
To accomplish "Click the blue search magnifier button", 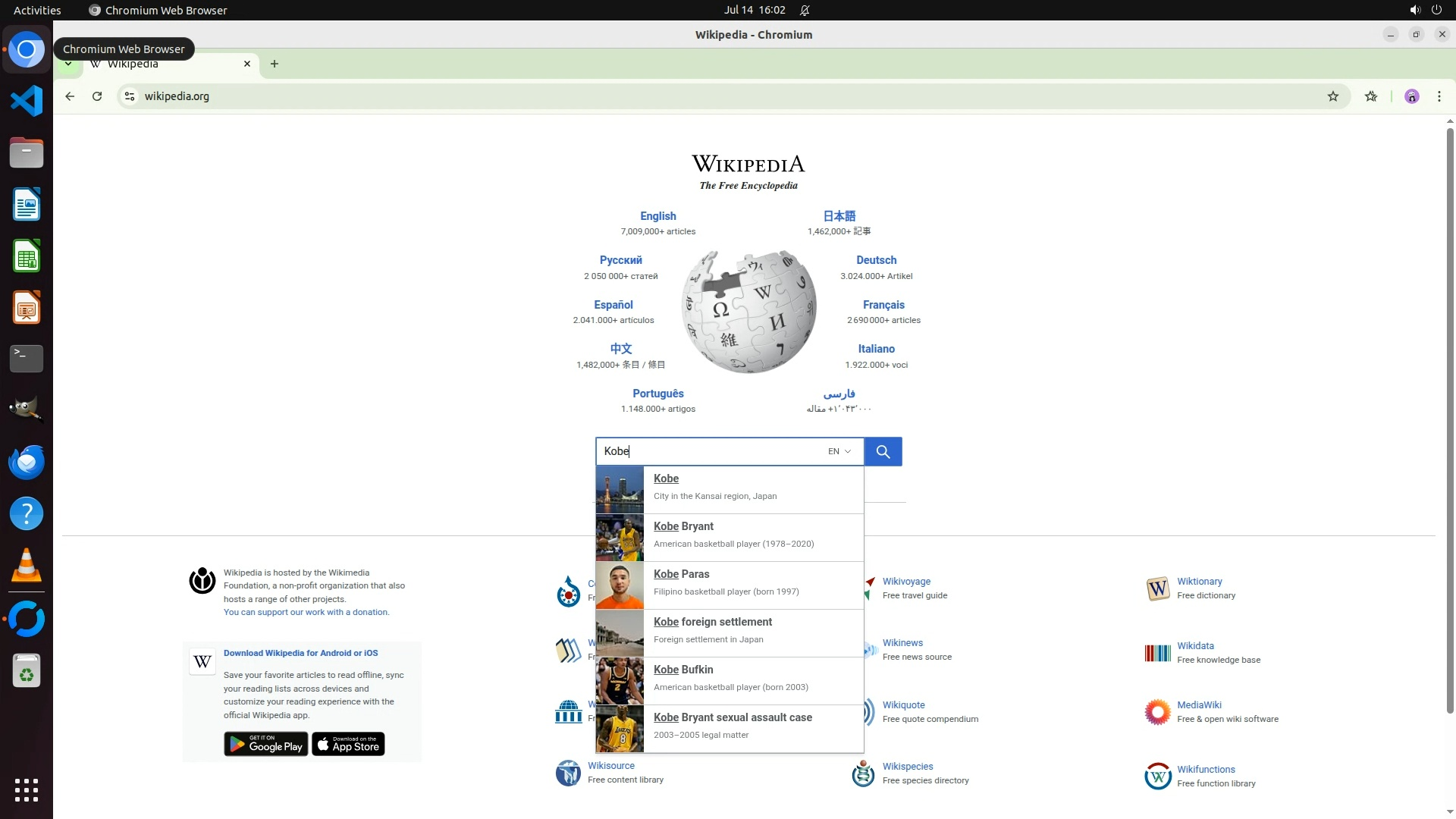I will [883, 452].
